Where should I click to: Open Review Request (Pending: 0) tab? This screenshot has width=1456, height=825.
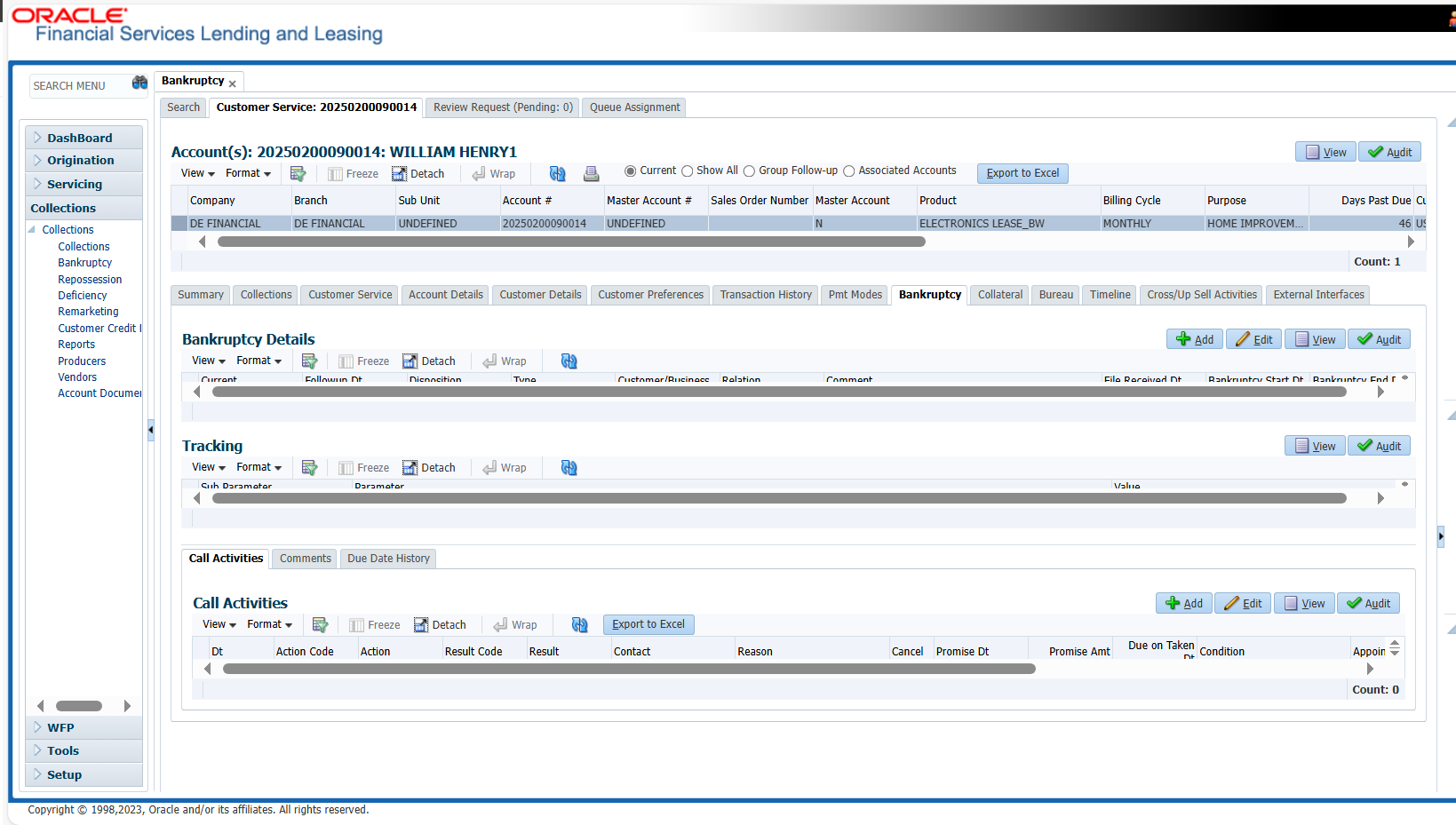pyautogui.click(x=503, y=107)
